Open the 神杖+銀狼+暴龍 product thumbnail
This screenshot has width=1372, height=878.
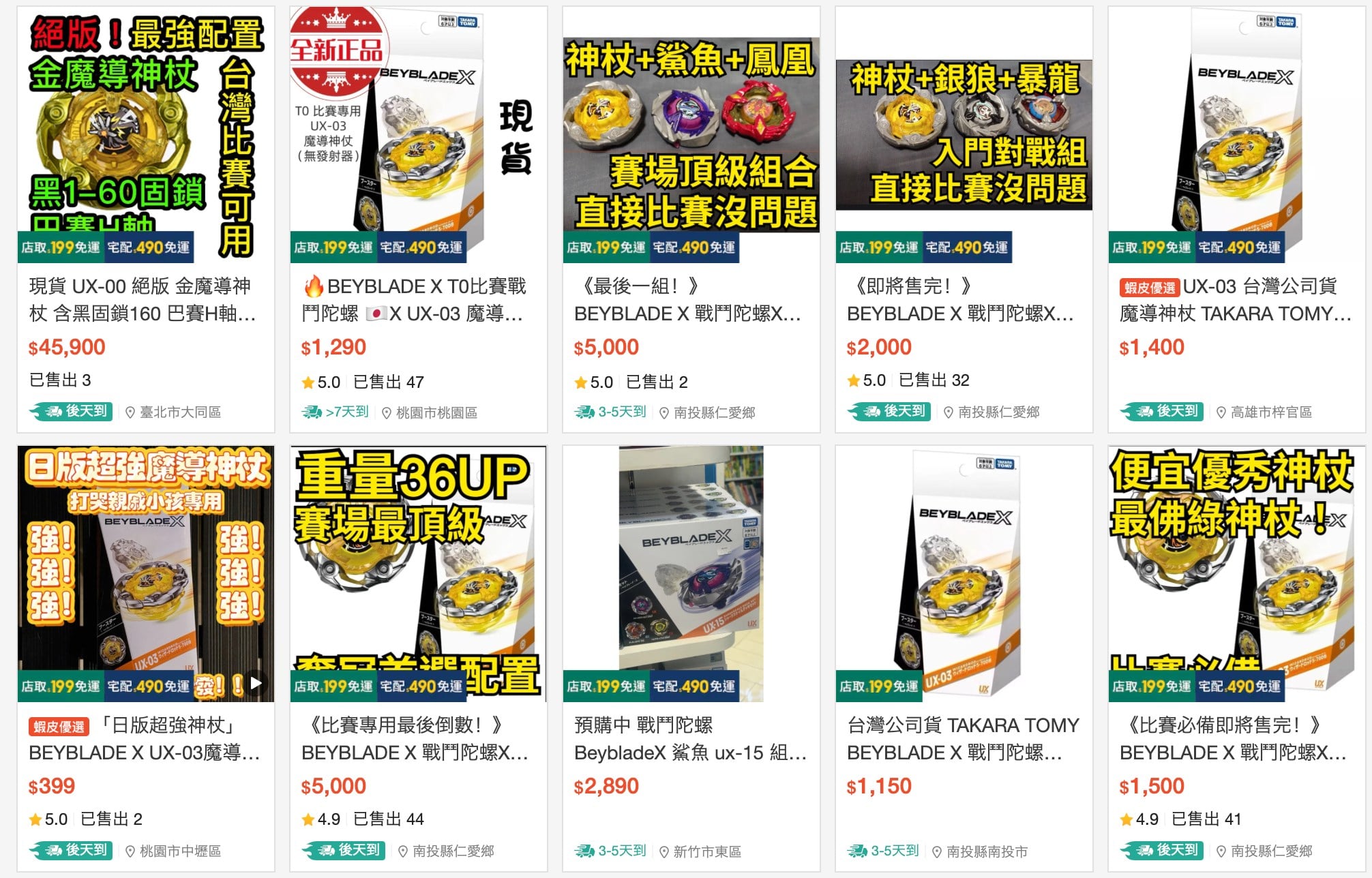tap(964, 134)
